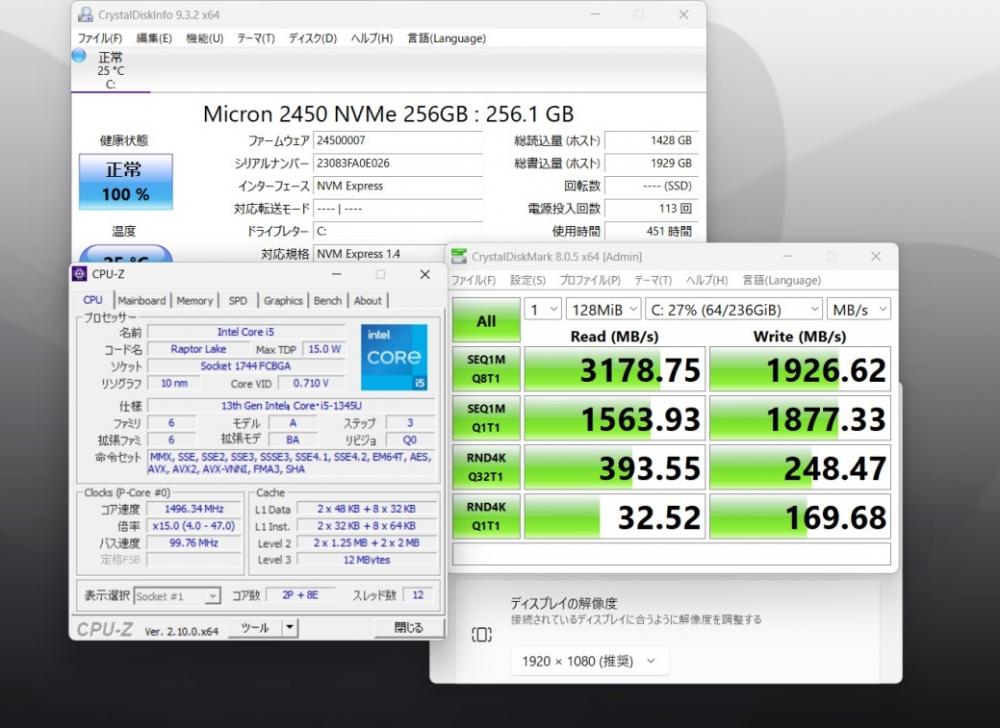This screenshot has height=728, width=1000.
Task: Switch to the Graphics tab in CPU-Z
Action: (283, 300)
